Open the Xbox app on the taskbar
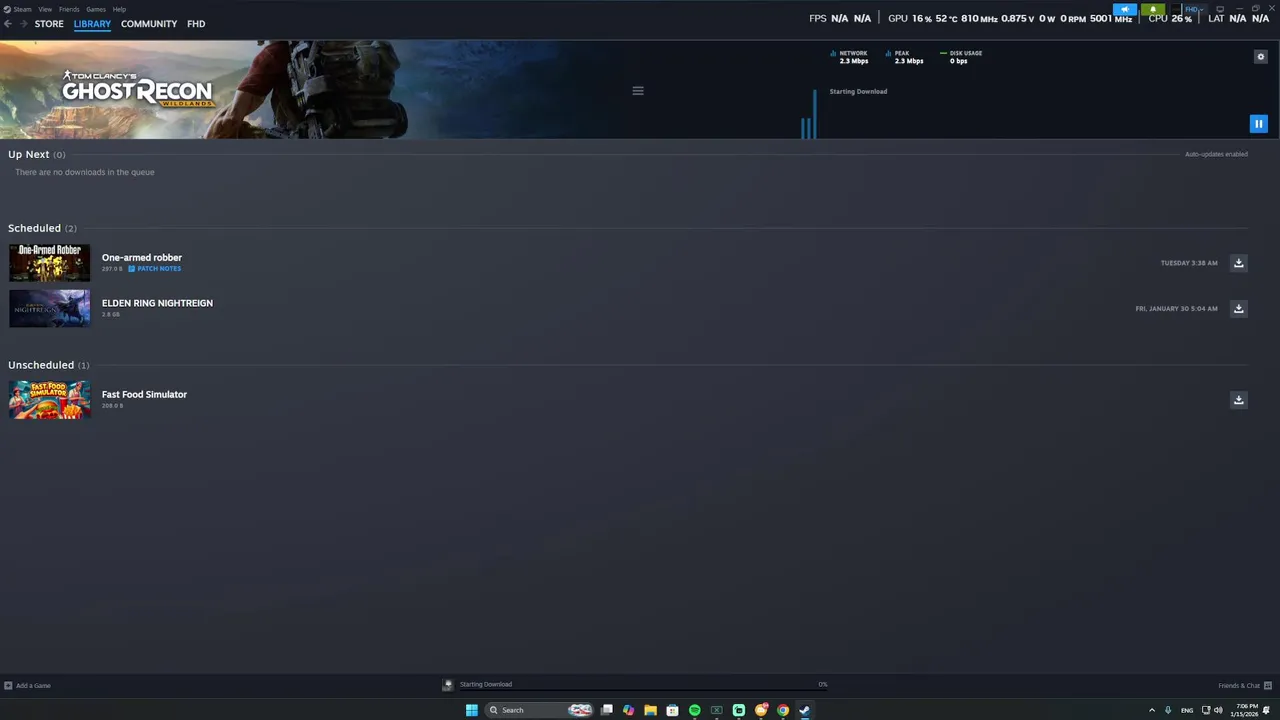This screenshot has width=1280, height=720. click(716, 710)
